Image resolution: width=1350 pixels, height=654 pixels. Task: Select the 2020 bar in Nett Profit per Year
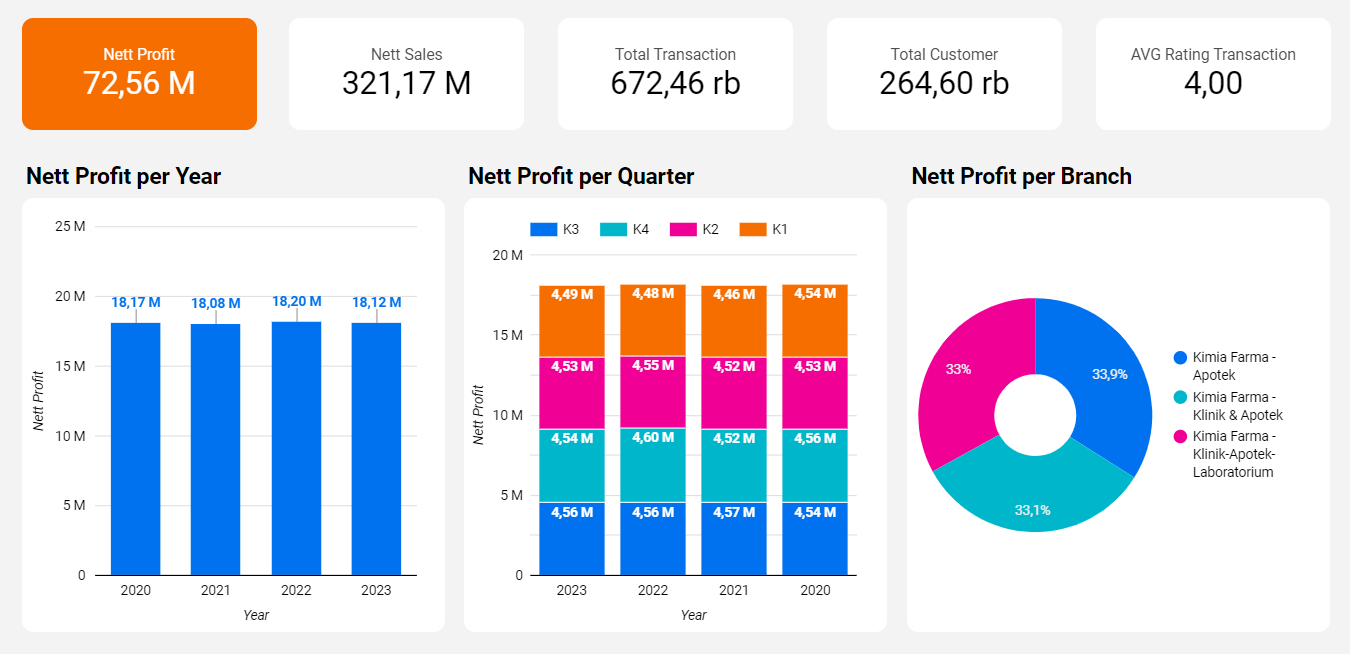136,450
